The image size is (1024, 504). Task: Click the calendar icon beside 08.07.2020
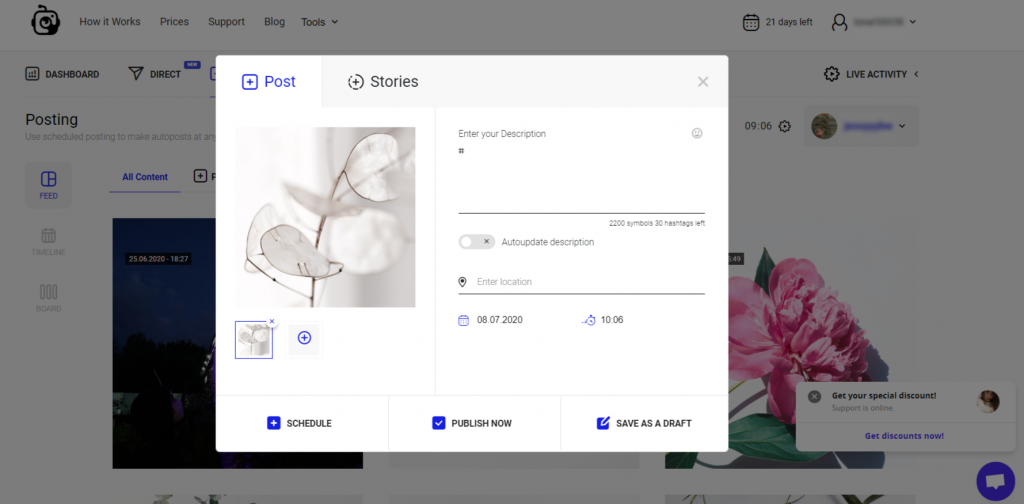tap(463, 320)
